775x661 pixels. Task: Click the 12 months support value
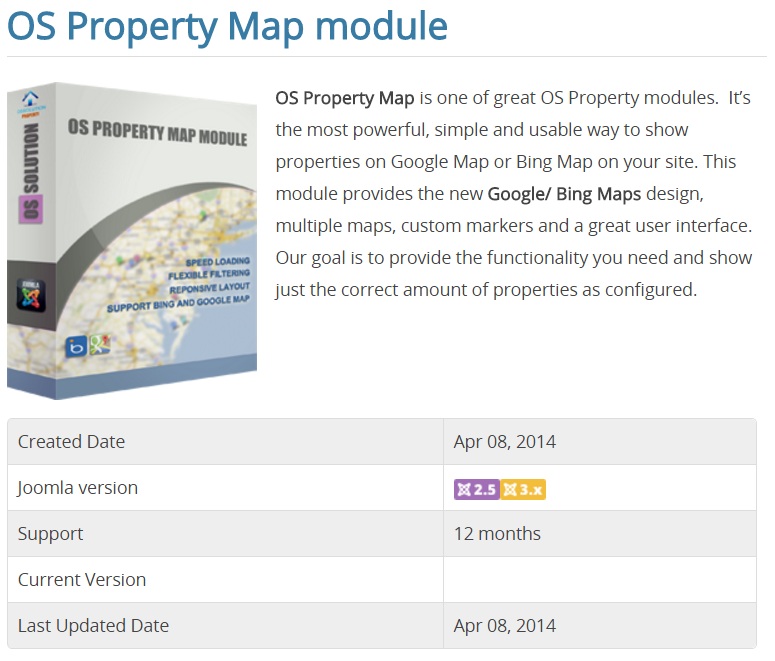click(497, 534)
